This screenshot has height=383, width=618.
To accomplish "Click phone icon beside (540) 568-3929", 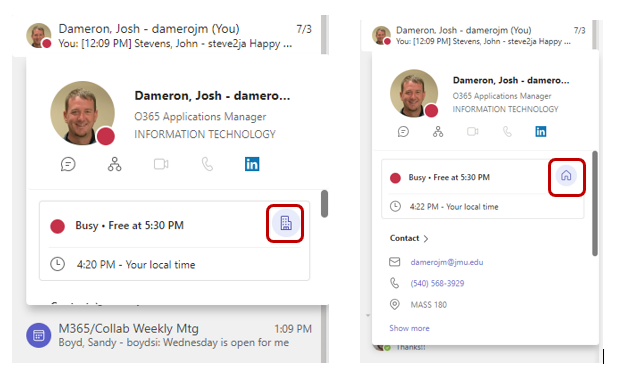I will tap(395, 283).
